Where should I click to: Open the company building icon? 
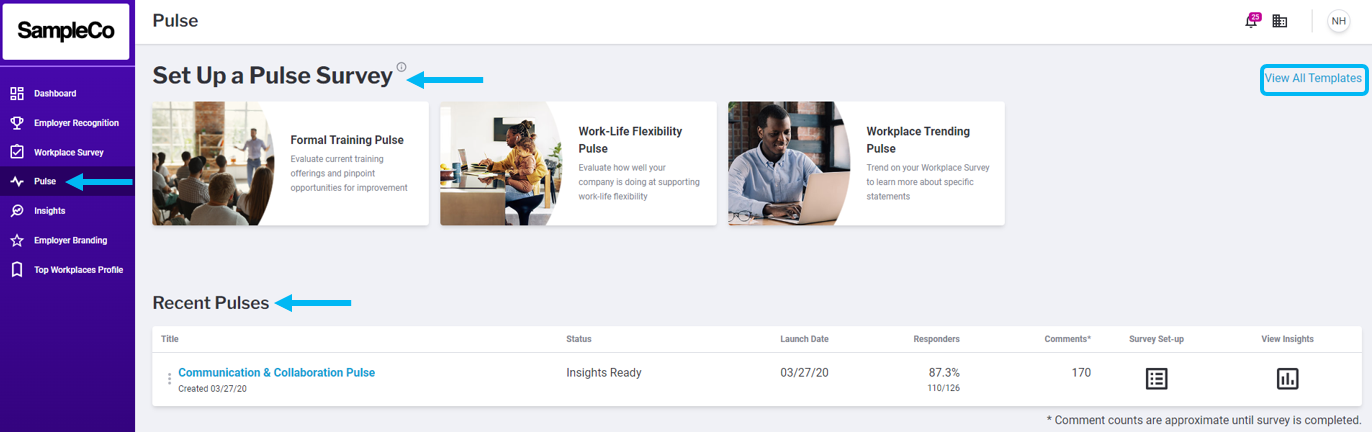pyautogui.click(x=1279, y=21)
